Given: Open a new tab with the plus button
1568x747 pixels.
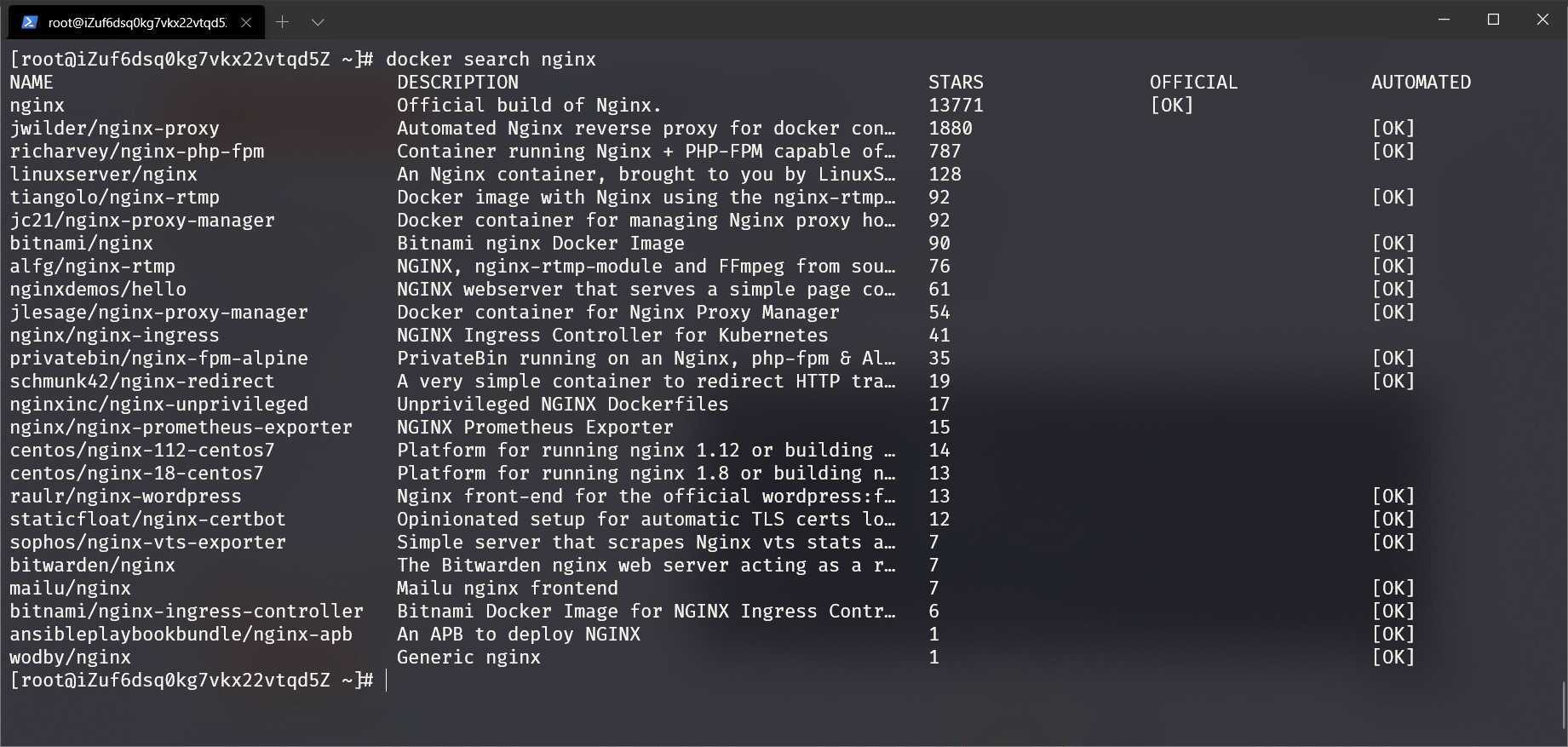Looking at the screenshot, I should click(283, 23).
